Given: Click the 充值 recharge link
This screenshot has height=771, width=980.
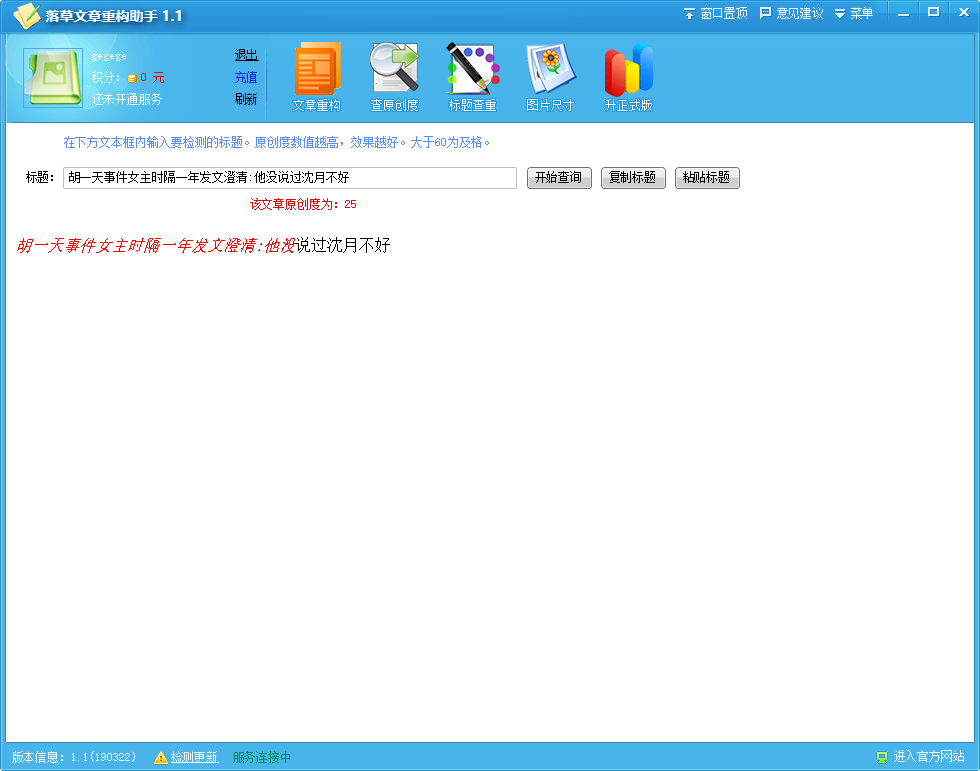Looking at the screenshot, I should point(246,77).
